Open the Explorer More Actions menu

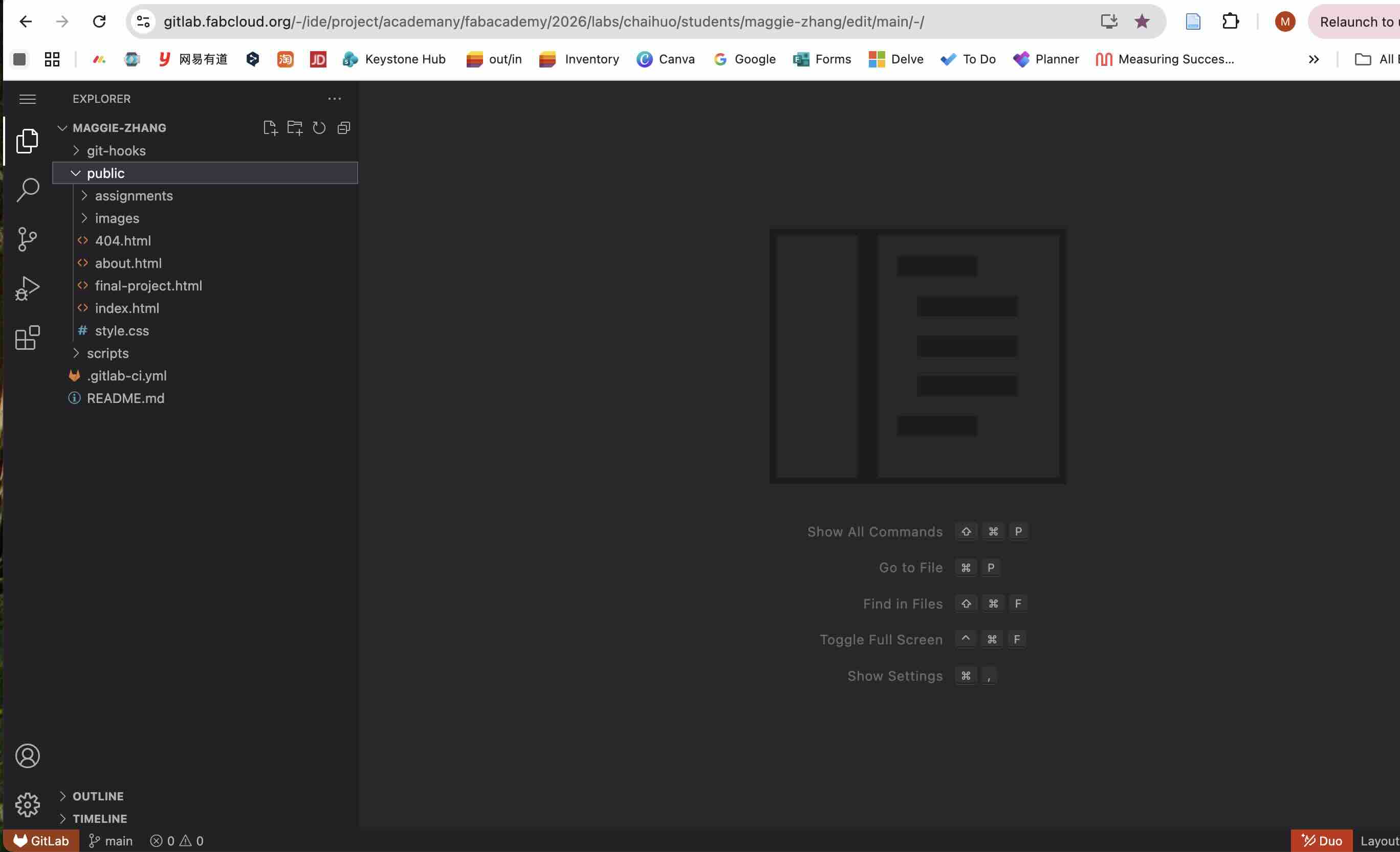point(334,98)
